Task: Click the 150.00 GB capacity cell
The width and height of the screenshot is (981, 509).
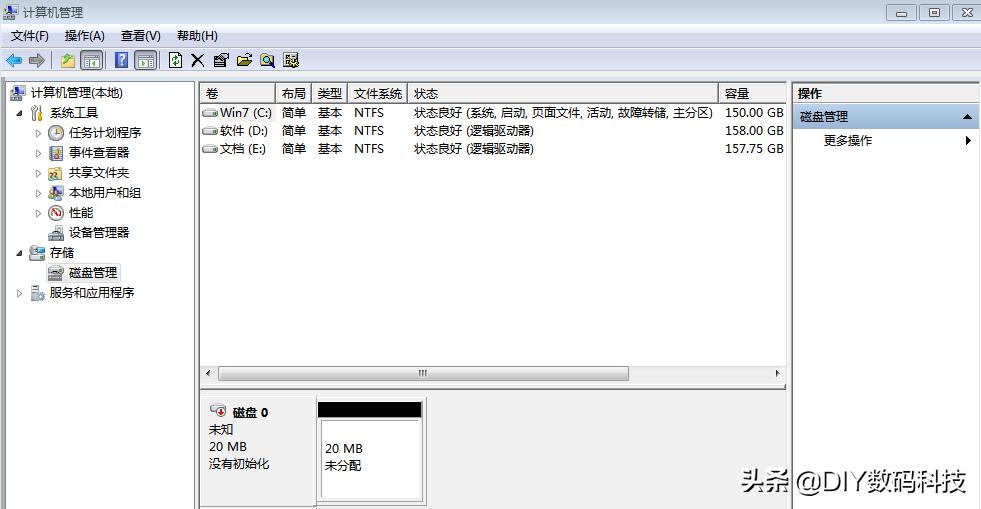Action: pos(754,113)
